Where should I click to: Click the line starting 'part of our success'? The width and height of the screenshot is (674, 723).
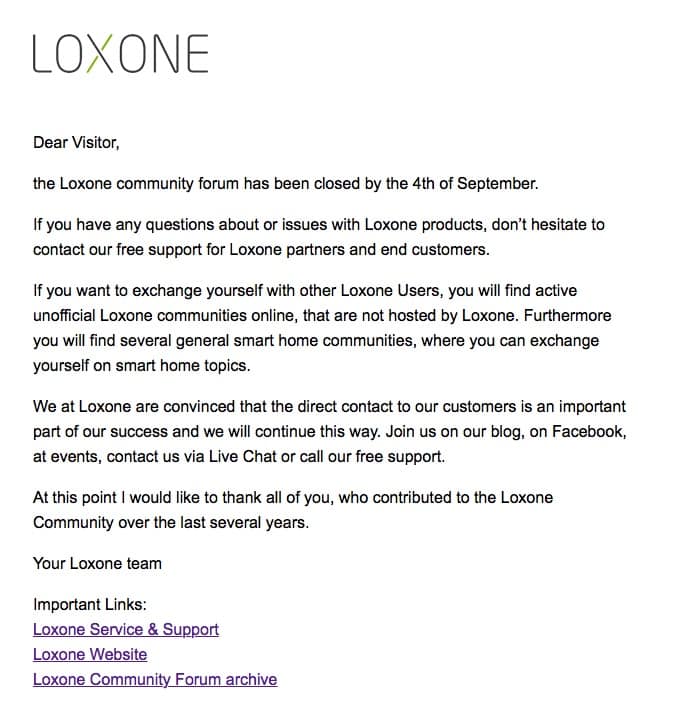point(330,432)
